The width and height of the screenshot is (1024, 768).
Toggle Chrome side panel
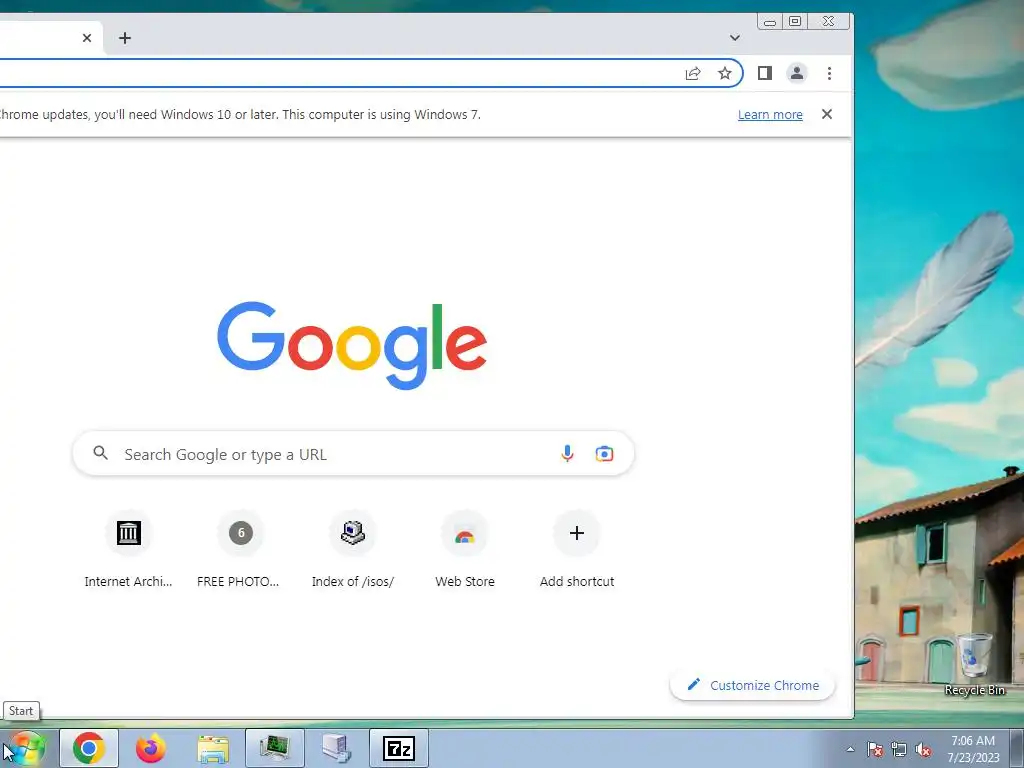click(x=765, y=73)
